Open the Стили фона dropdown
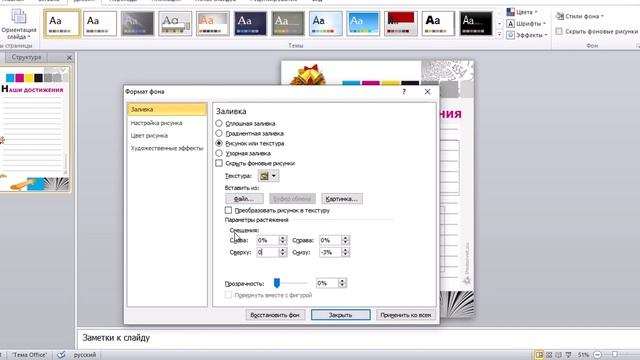This screenshot has width=640, height=360. tap(580, 16)
